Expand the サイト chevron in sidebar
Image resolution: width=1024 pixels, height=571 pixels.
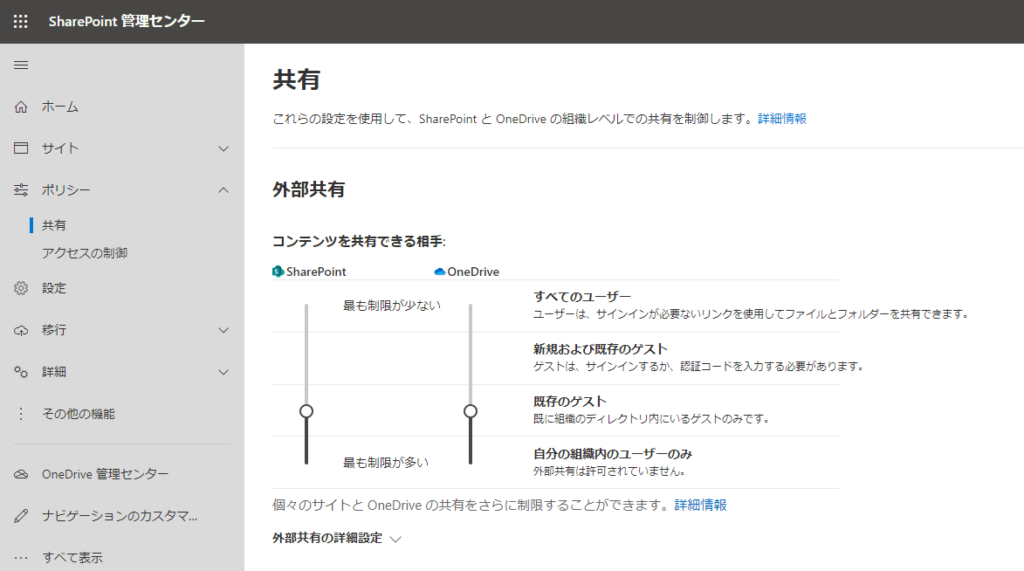coord(223,149)
